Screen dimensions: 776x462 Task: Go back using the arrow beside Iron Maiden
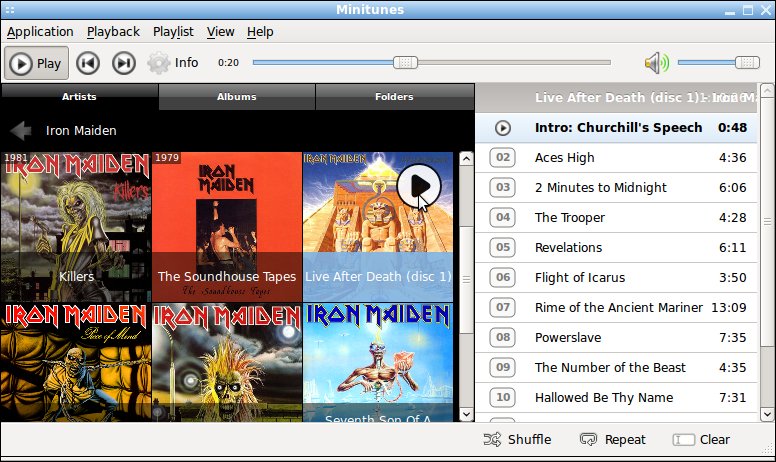coord(21,131)
